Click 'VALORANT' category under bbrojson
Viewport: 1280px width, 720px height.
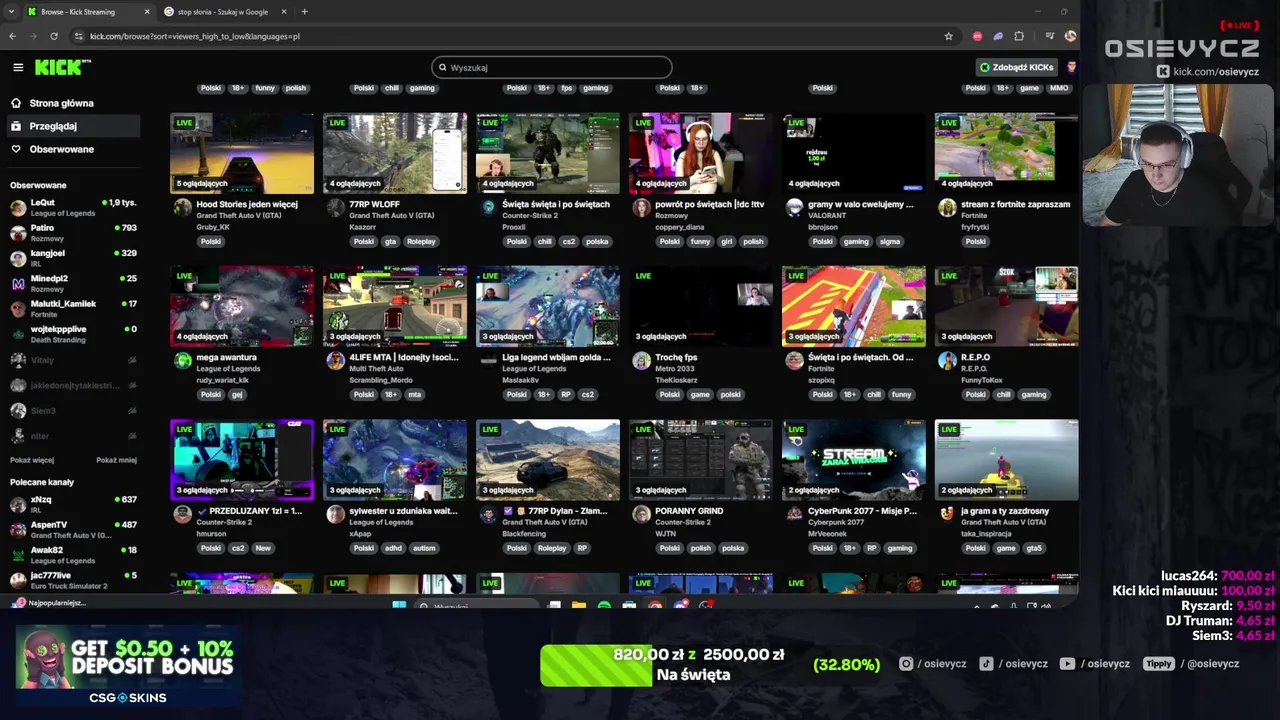pyautogui.click(x=825, y=215)
